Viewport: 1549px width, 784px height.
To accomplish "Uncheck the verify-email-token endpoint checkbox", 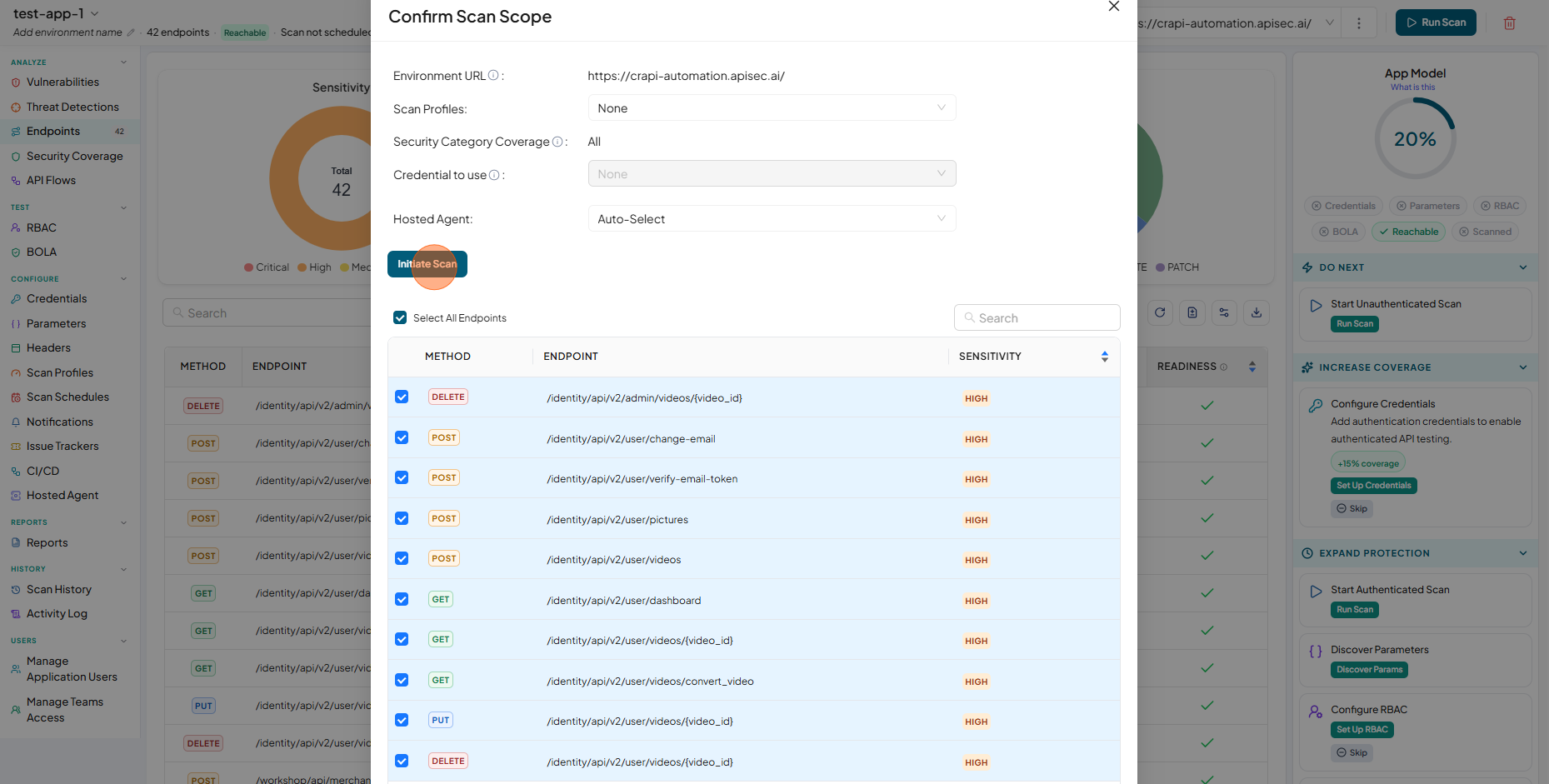I will [402, 477].
